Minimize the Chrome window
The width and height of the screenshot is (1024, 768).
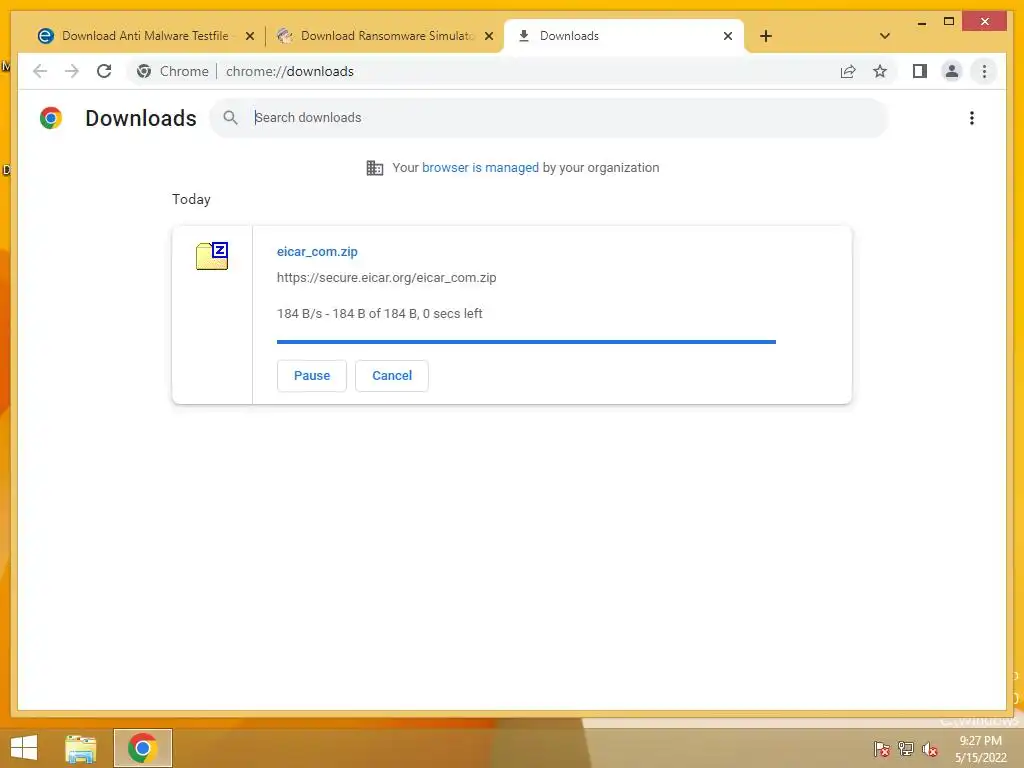coord(921,22)
